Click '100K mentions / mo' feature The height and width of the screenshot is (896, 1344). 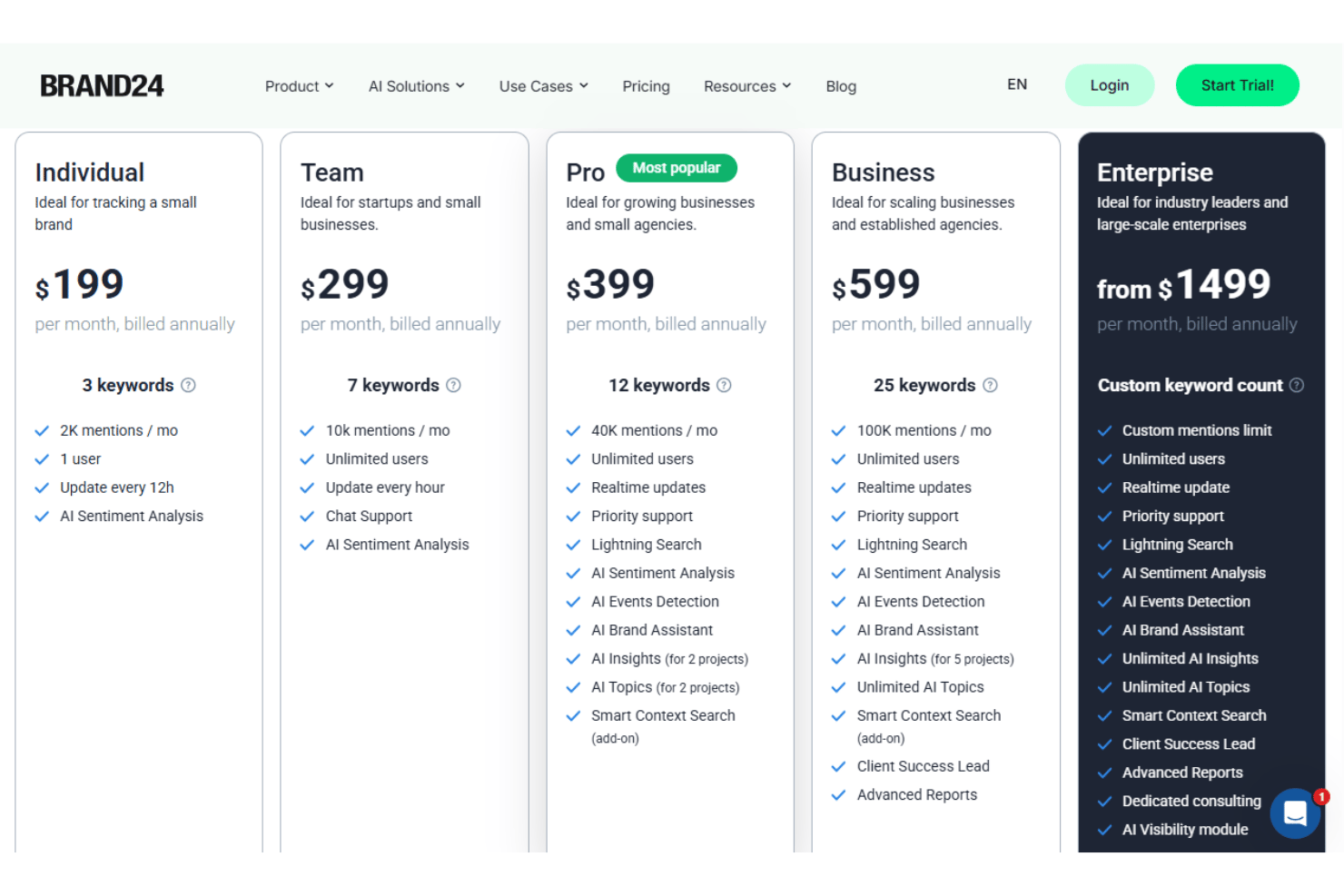click(924, 430)
